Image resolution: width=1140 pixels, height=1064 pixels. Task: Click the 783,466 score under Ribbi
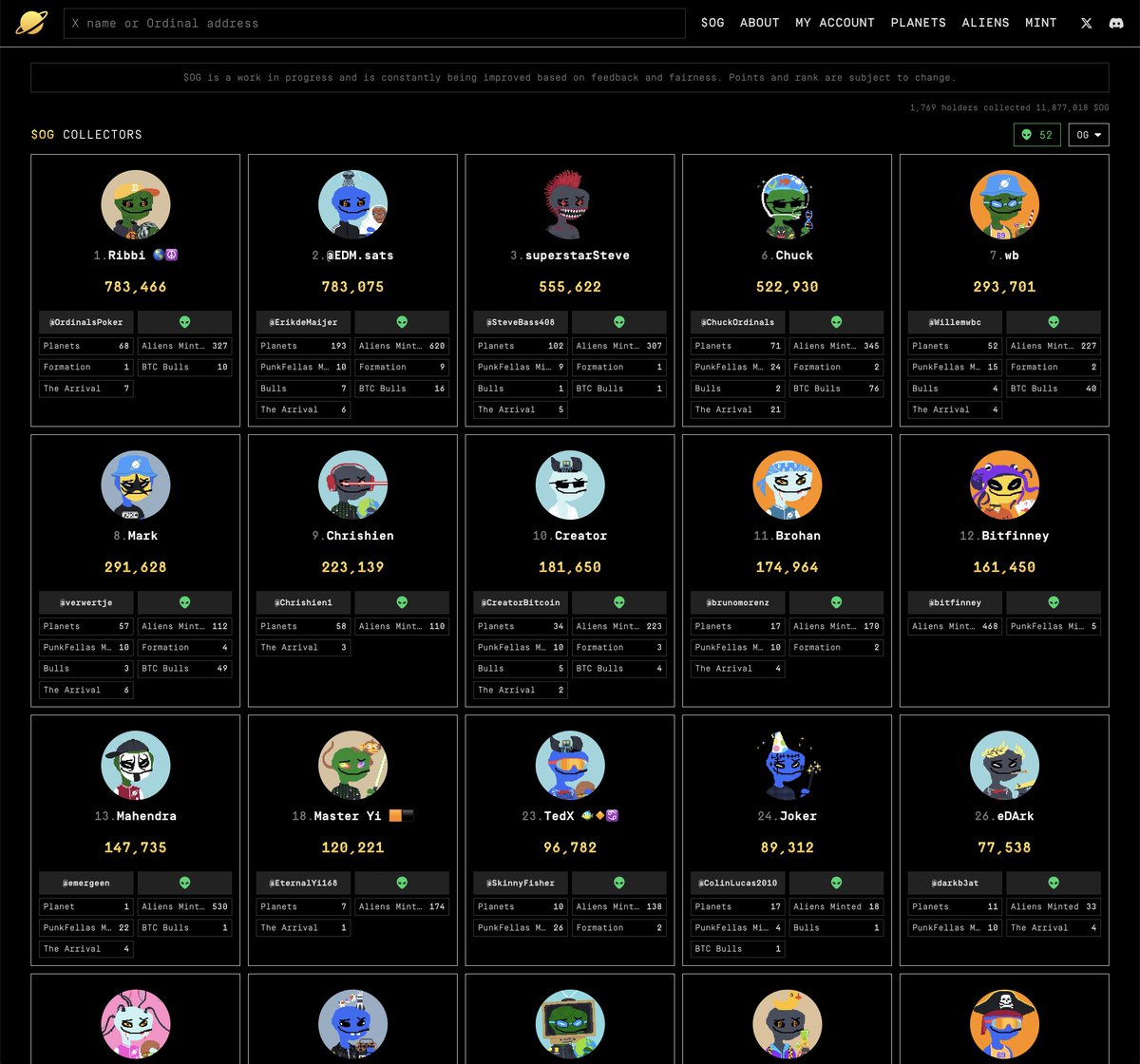tap(136, 287)
